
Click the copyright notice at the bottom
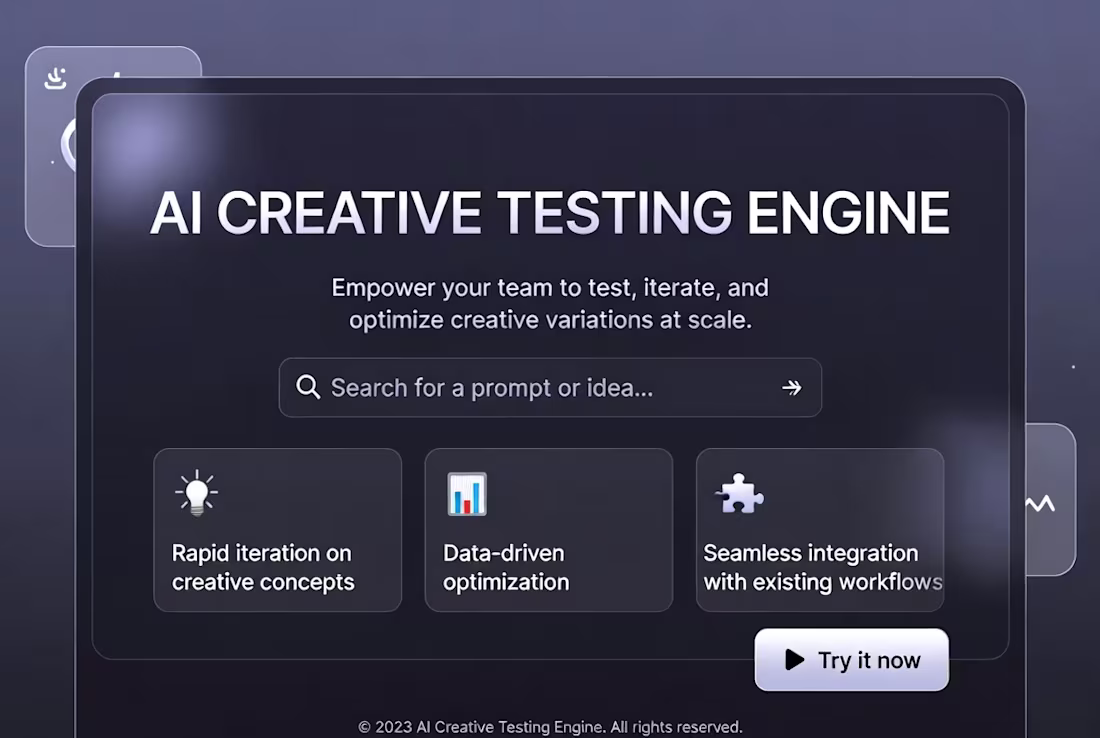(550, 727)
